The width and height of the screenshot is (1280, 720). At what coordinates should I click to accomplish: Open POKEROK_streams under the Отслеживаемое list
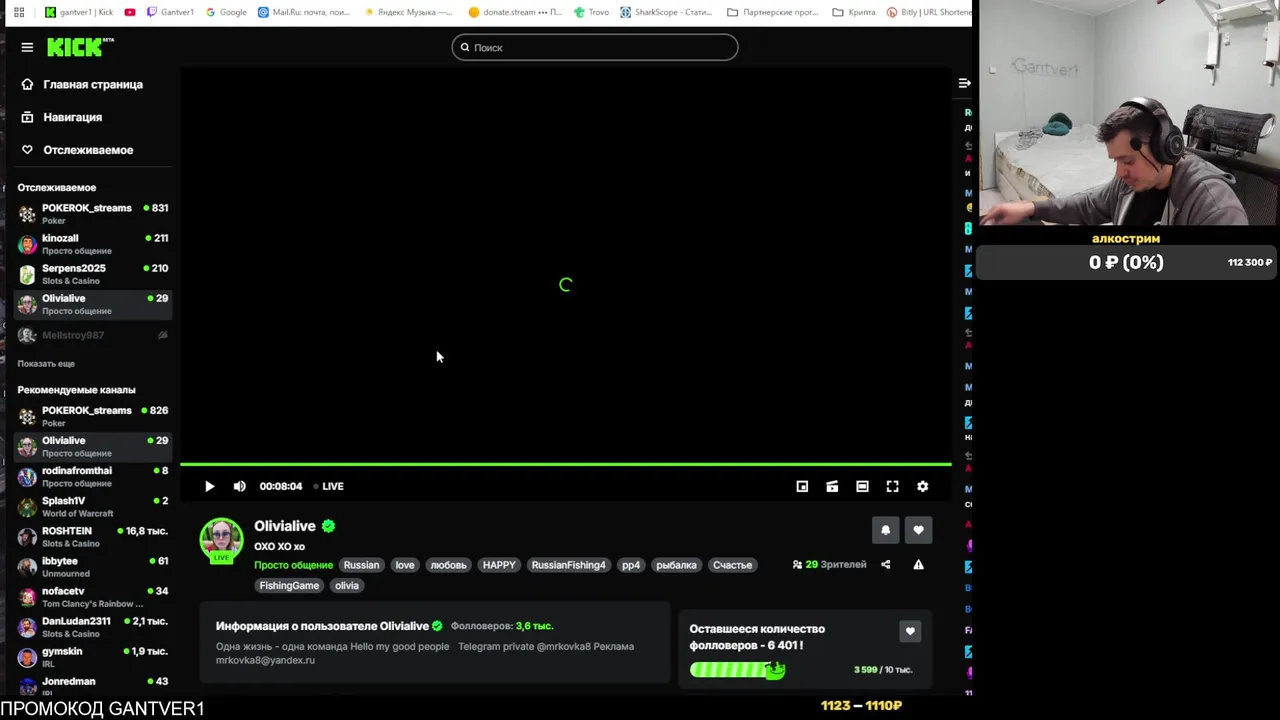[93, 214]
